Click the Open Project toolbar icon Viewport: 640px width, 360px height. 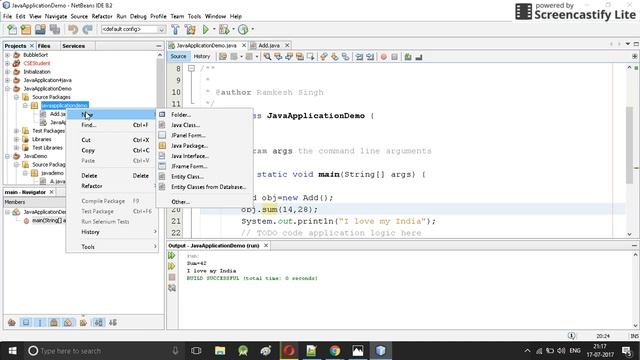click(40, 29)
